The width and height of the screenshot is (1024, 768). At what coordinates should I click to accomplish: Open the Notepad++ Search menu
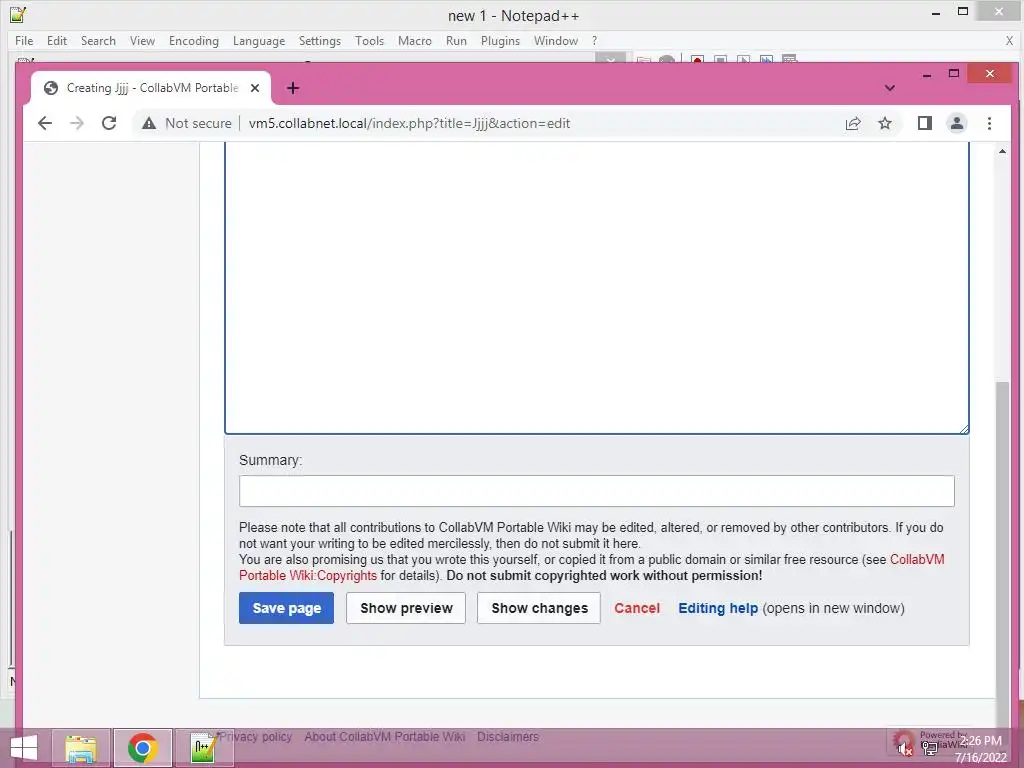(98, 40)
